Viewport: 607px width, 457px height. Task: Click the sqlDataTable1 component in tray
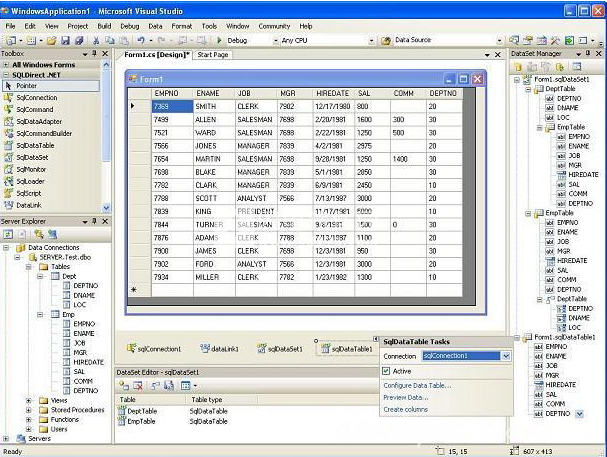[347, 349]
